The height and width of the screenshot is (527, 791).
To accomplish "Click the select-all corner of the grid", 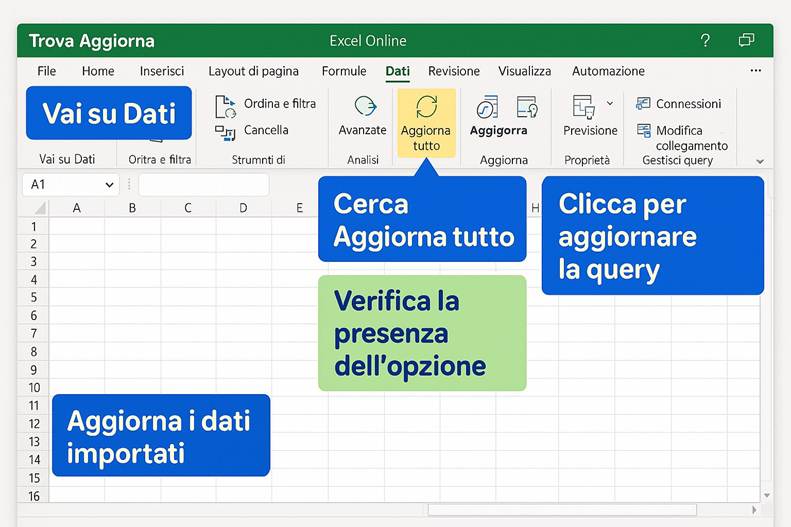I will [x=40, y=208].
